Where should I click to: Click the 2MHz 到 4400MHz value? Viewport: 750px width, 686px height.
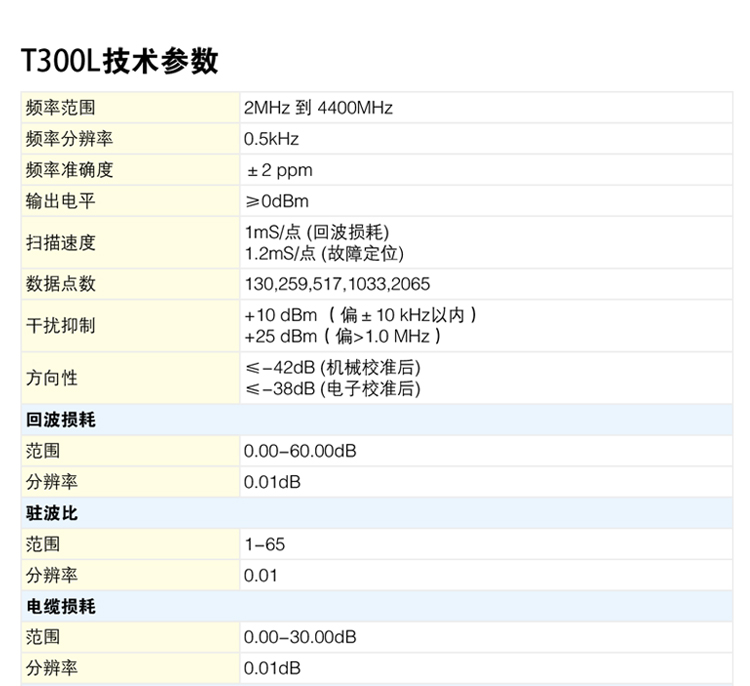[318, 108]
